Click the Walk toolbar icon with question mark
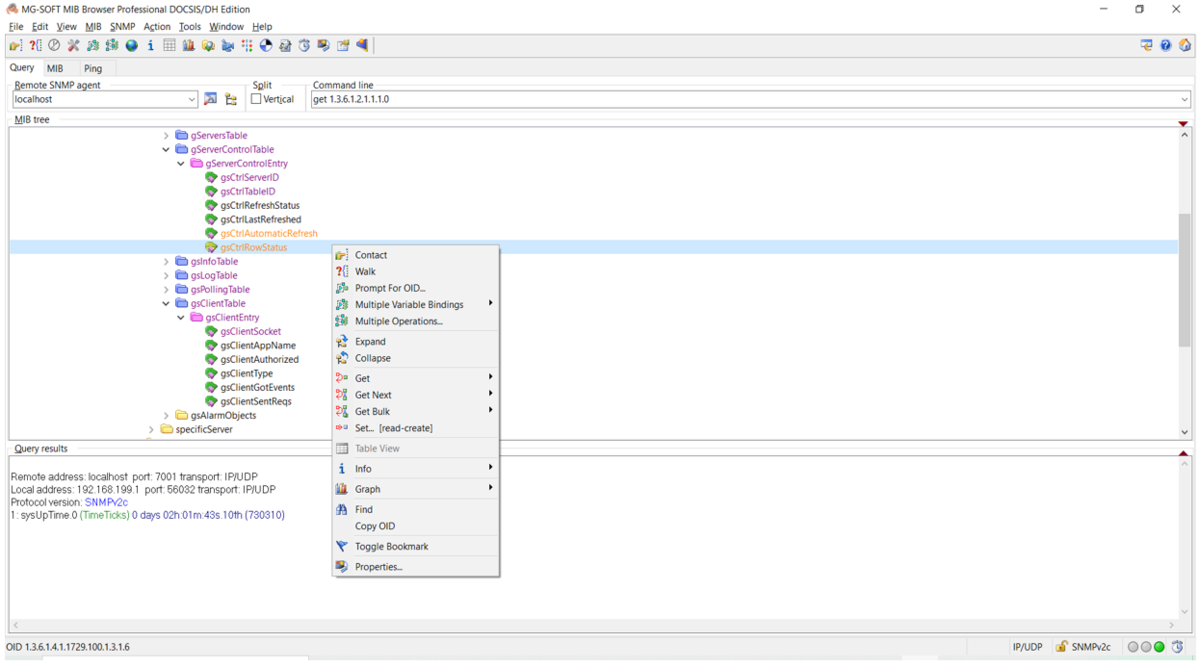The width and height of the screenshot is (1200, 667). pyautogui.click(x=35, y=45)
